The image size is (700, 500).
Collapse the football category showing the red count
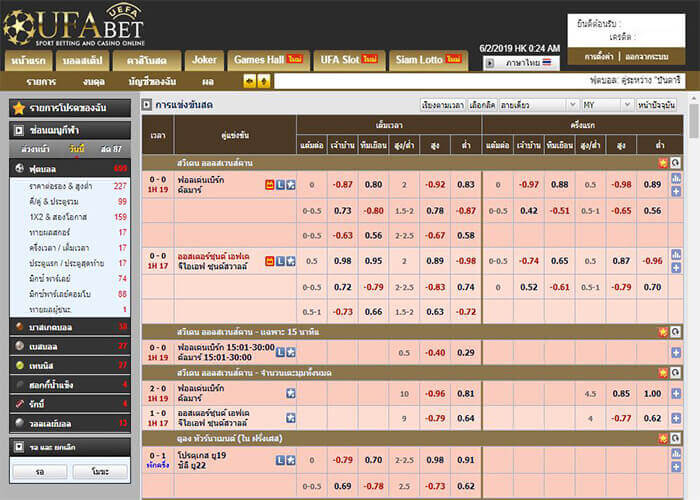pyautogui.click(x=70, y=168)
